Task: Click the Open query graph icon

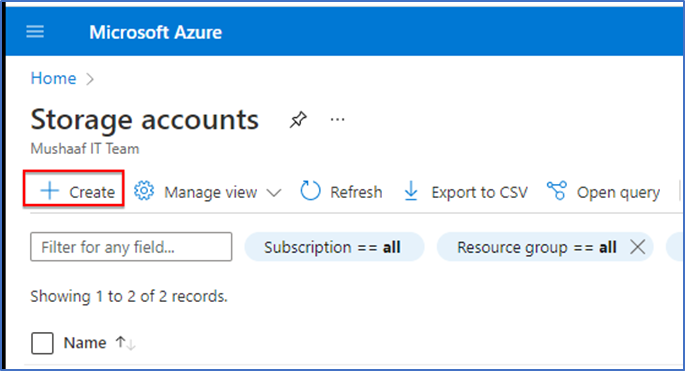Action: (x=557, y=191)
